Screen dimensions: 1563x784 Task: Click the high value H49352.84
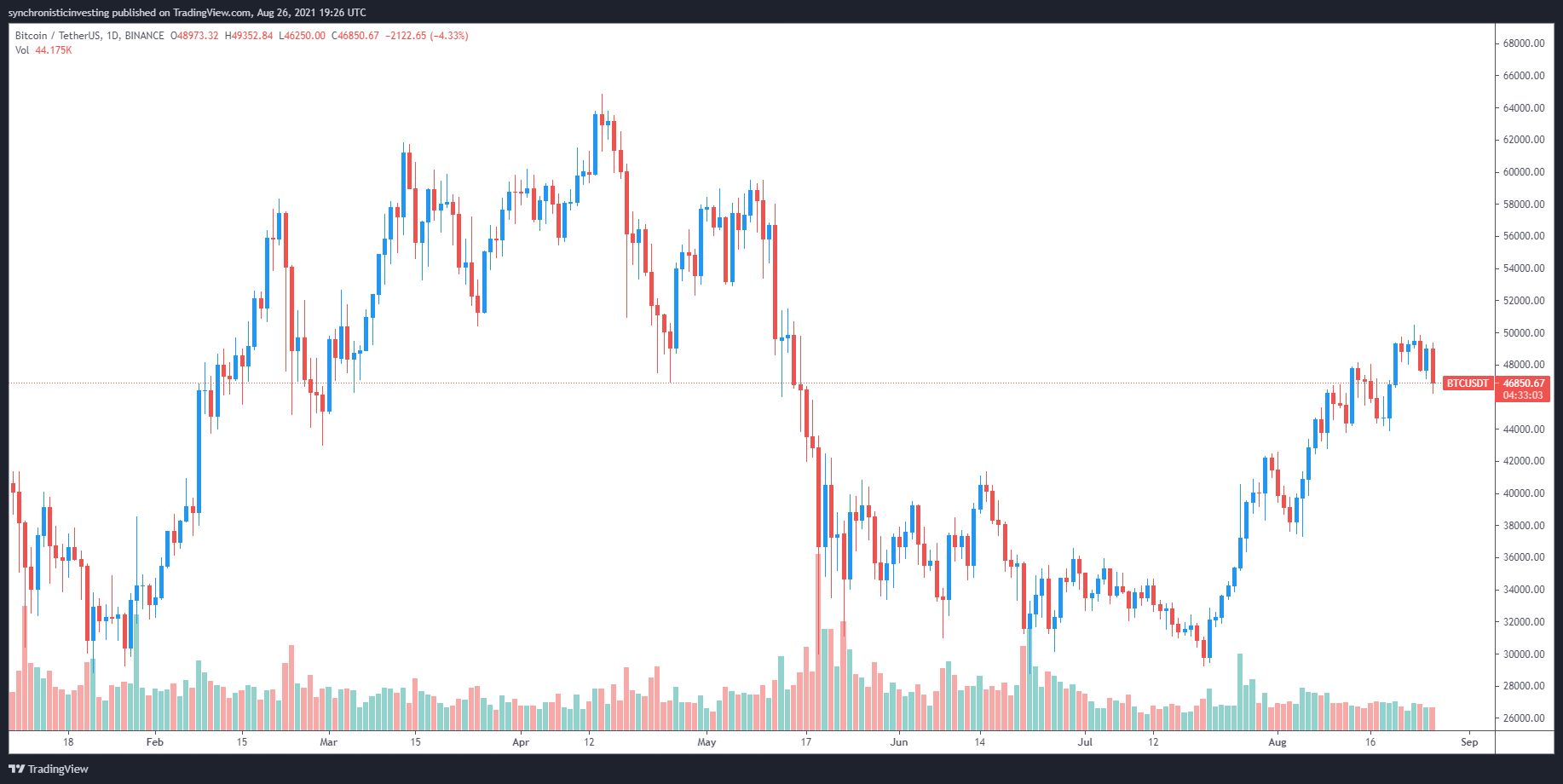pos(249,36)
